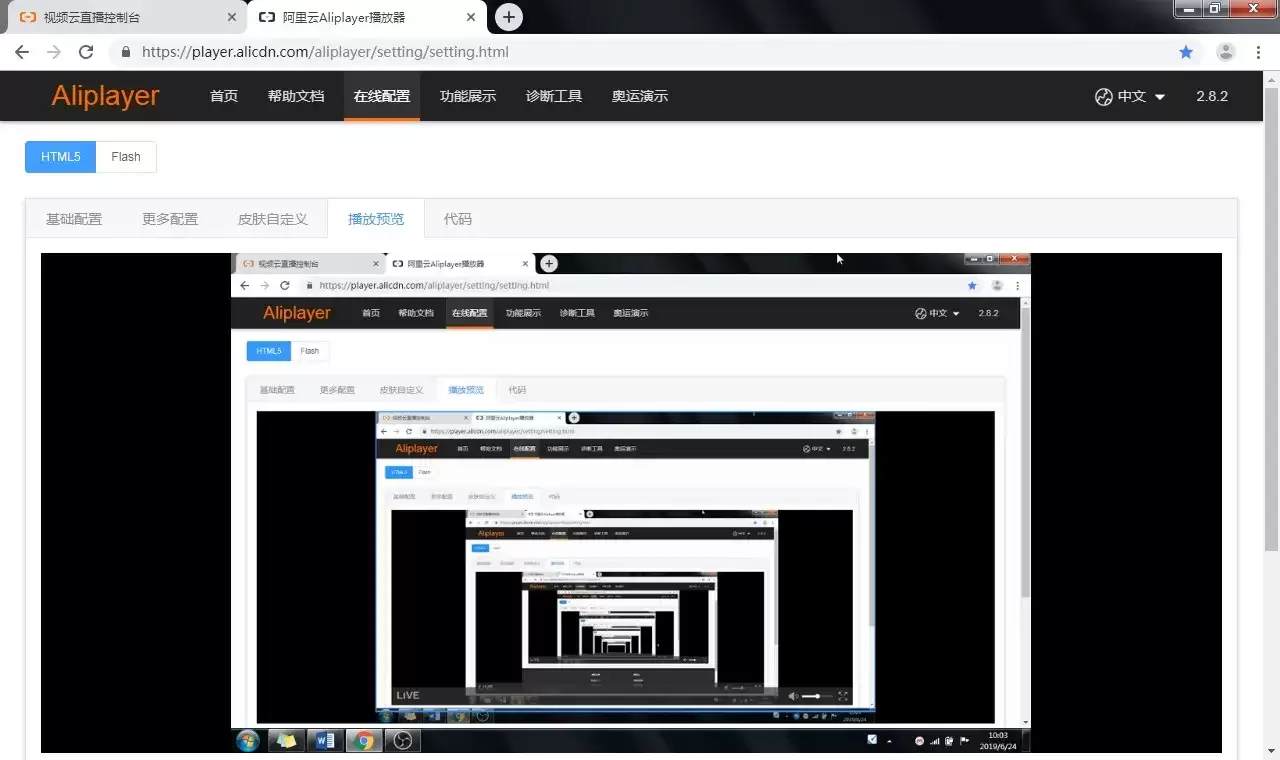
Task: Bookmark this page with the star icon
Action: tap(1186, 52)
